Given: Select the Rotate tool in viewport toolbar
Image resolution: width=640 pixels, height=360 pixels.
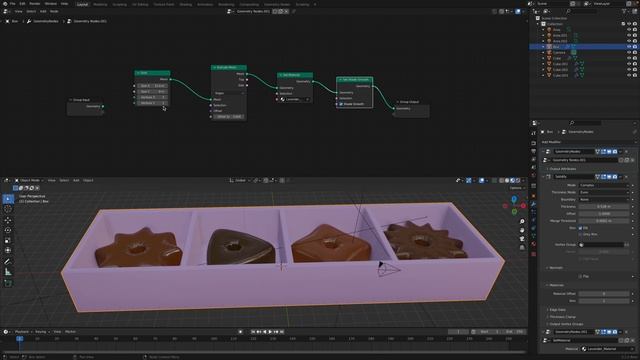Looking at the screenshot, I should [8, 230].
